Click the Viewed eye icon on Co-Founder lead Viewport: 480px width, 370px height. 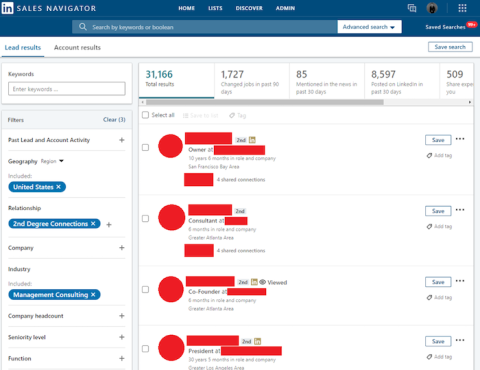(263, 282)
